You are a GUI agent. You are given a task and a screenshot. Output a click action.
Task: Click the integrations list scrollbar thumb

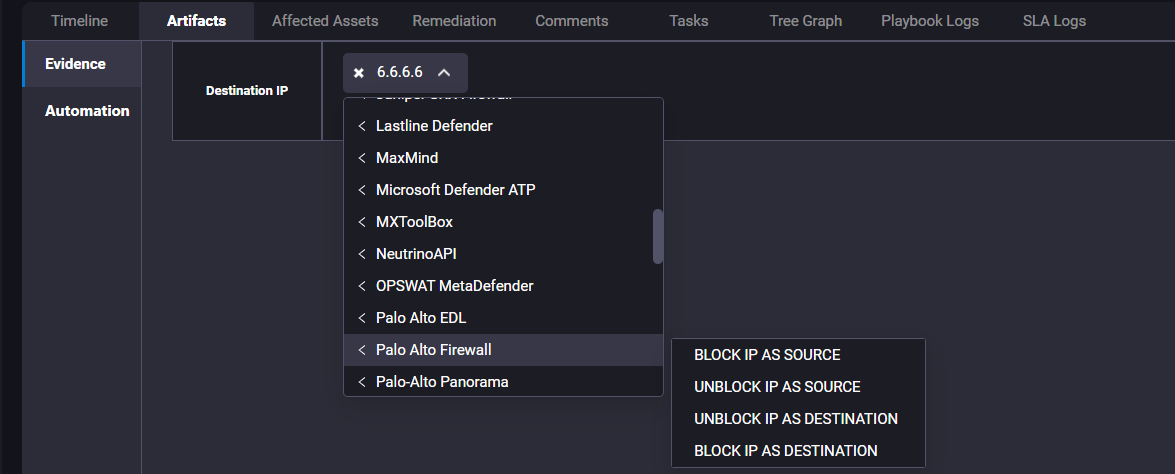658,237
